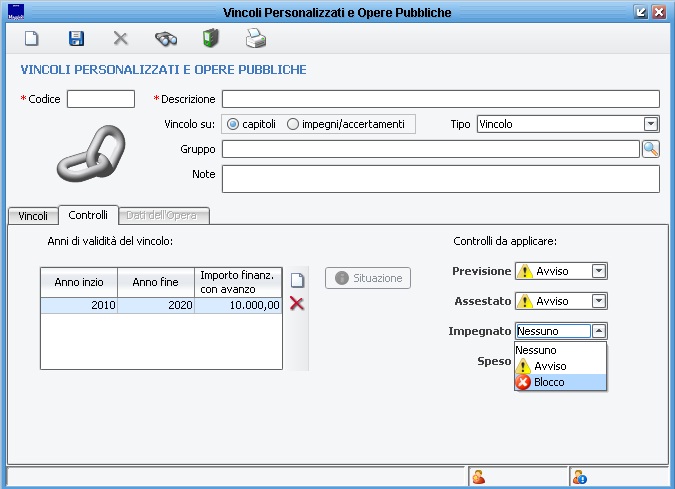Print using the printer toolbar icon

click(256, 39)
